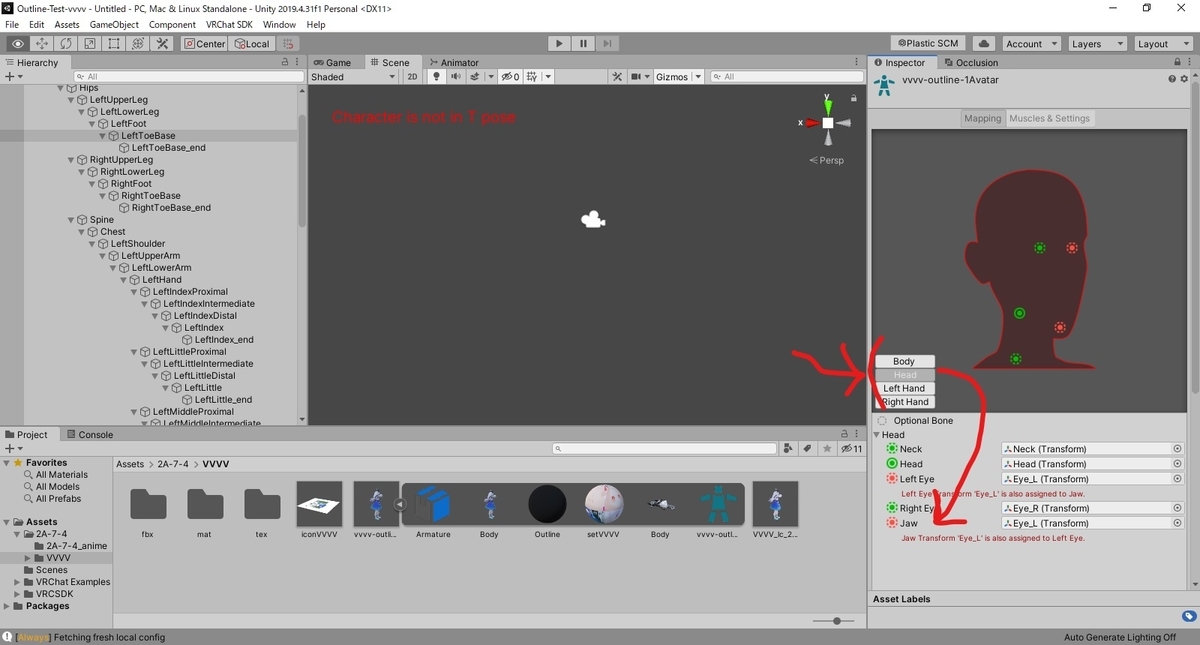Viewport: 1200px width, 645px height.
Task: Select the Rotate tool
Action: 66,44
